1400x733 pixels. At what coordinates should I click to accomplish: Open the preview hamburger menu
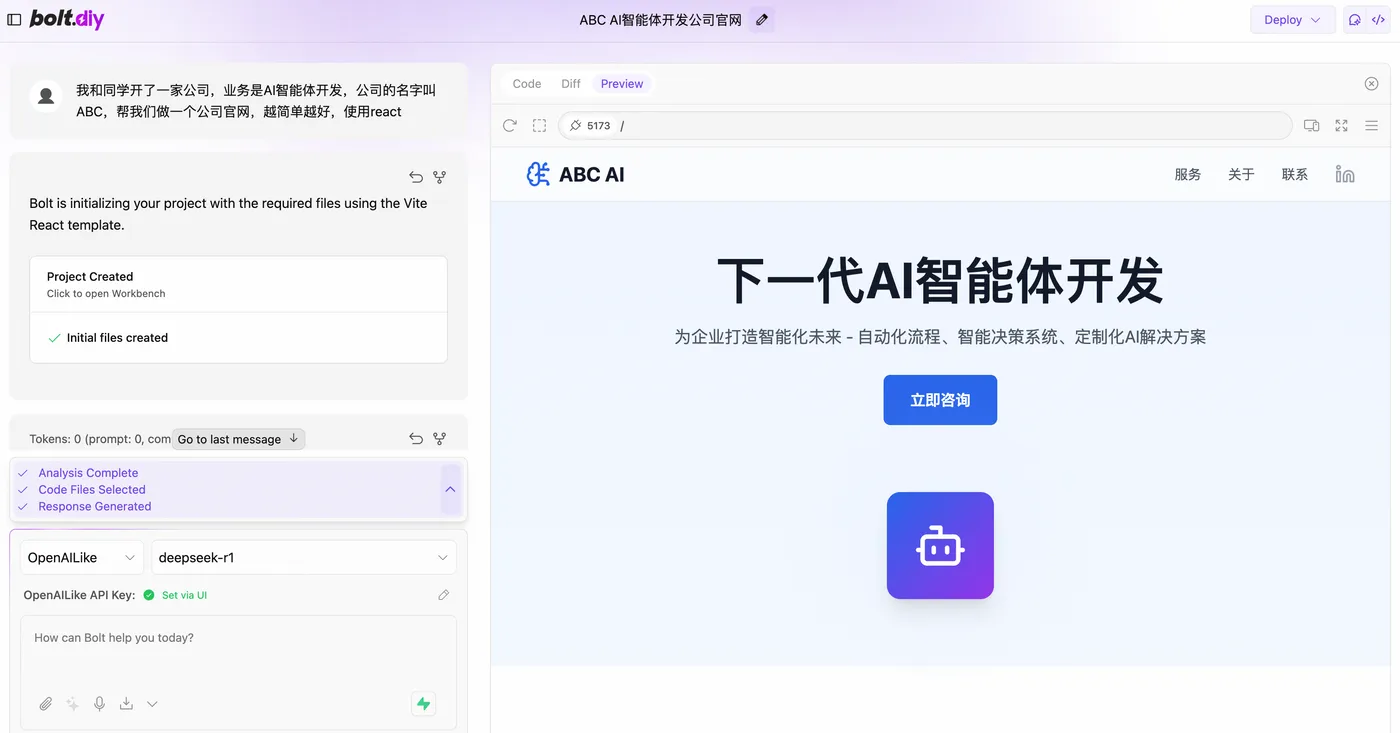(1372, 126)
